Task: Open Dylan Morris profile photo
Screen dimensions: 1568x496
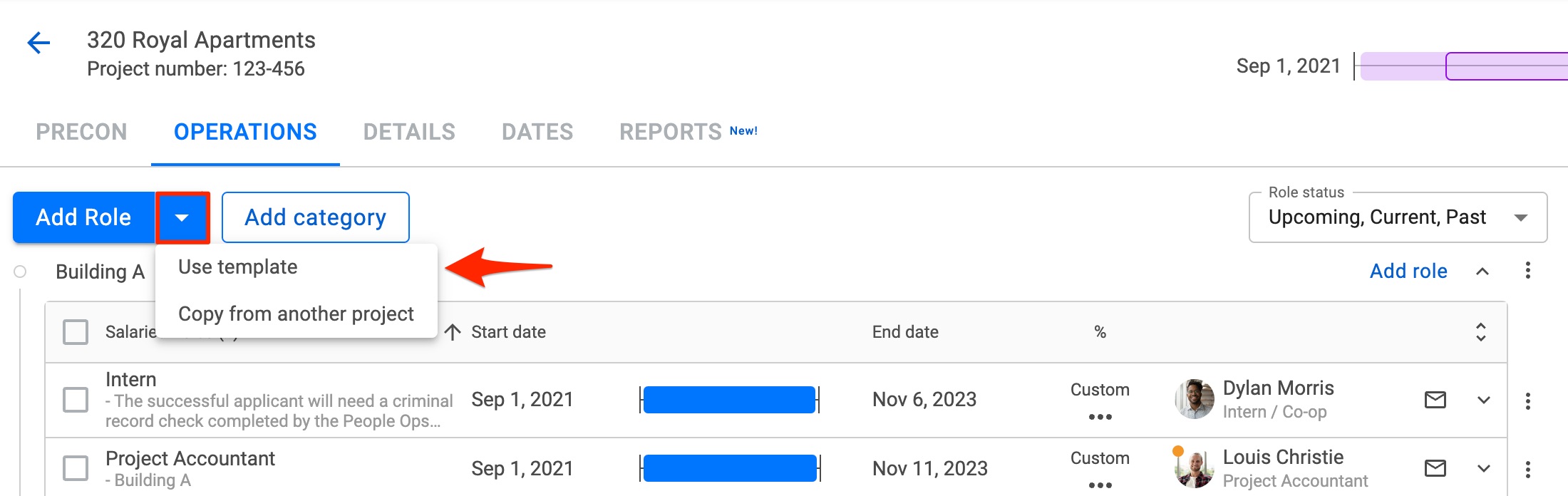Action: [1195, 399]
